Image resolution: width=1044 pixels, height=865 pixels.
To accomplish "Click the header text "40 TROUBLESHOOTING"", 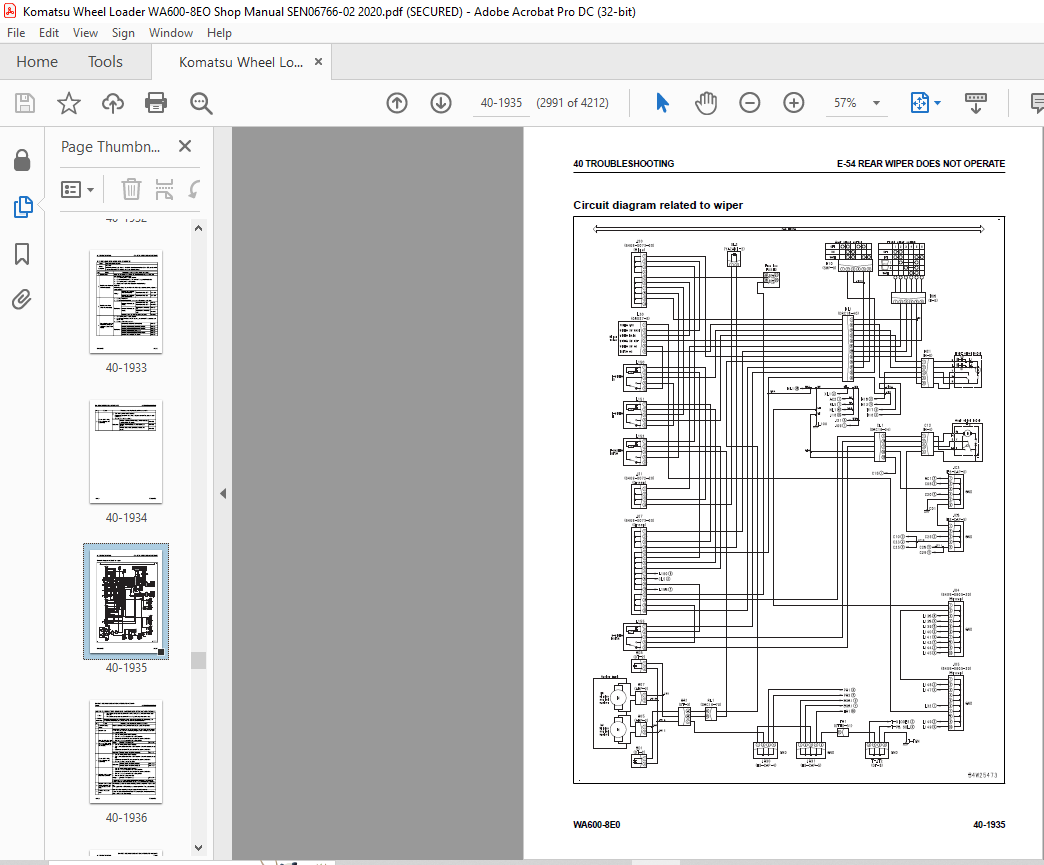I will tap(623, 163).
